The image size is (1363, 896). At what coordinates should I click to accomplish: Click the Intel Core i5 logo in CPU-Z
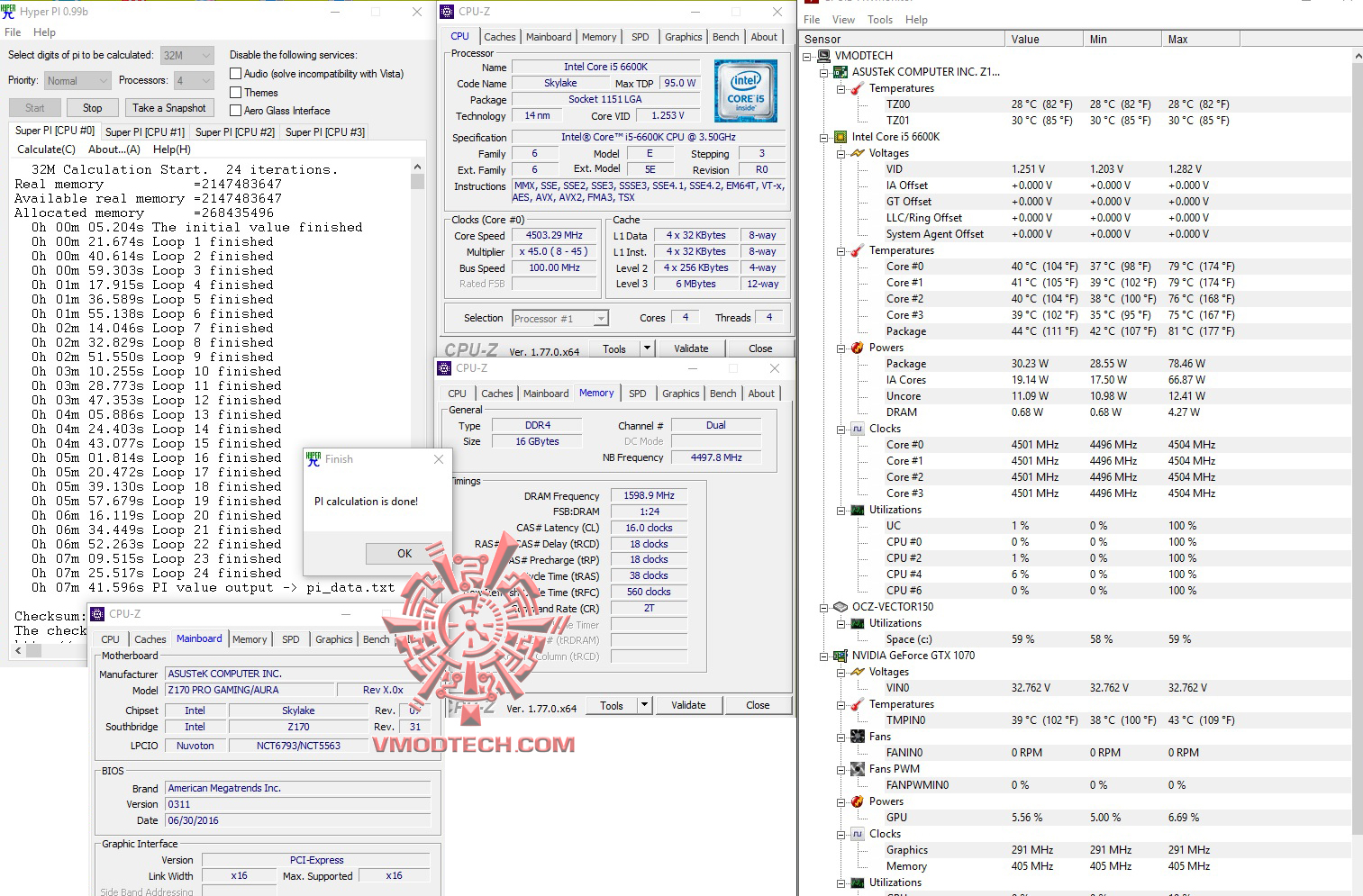click(745, 90)
